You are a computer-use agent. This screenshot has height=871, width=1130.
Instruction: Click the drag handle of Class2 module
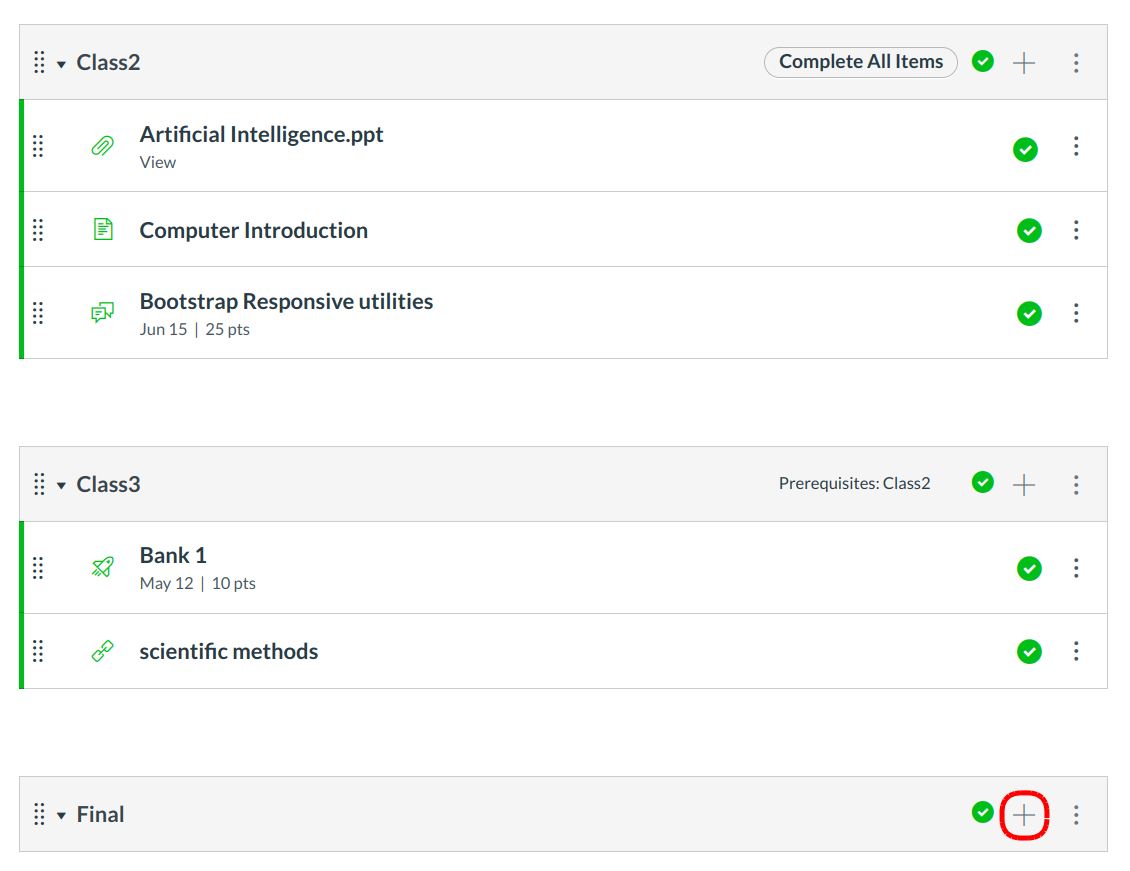tap(39, 63)
